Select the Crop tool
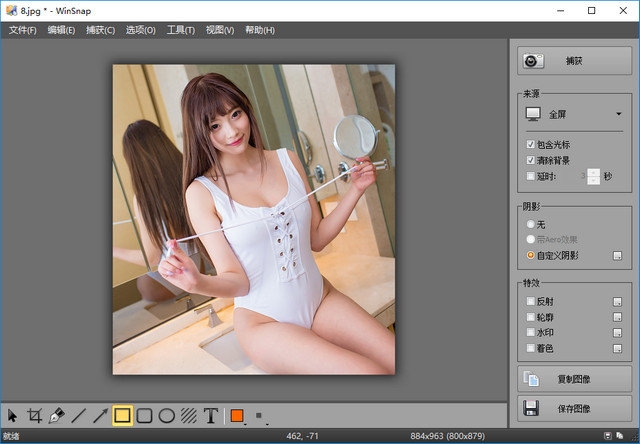The height and width of the screenshot is (444, 640). click(x=35, y=415)
